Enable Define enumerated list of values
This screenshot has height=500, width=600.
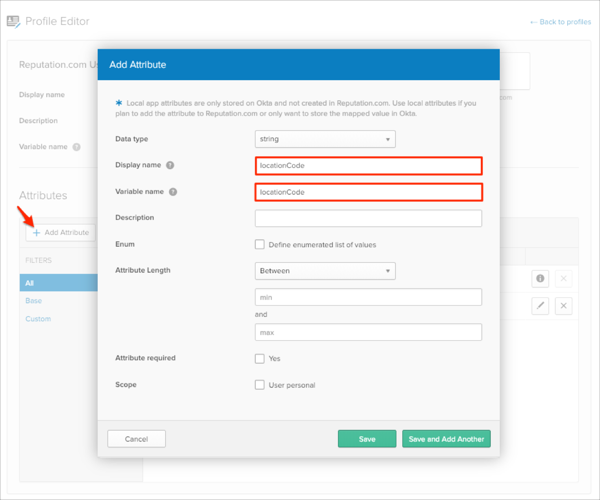(x=260, y=244)
